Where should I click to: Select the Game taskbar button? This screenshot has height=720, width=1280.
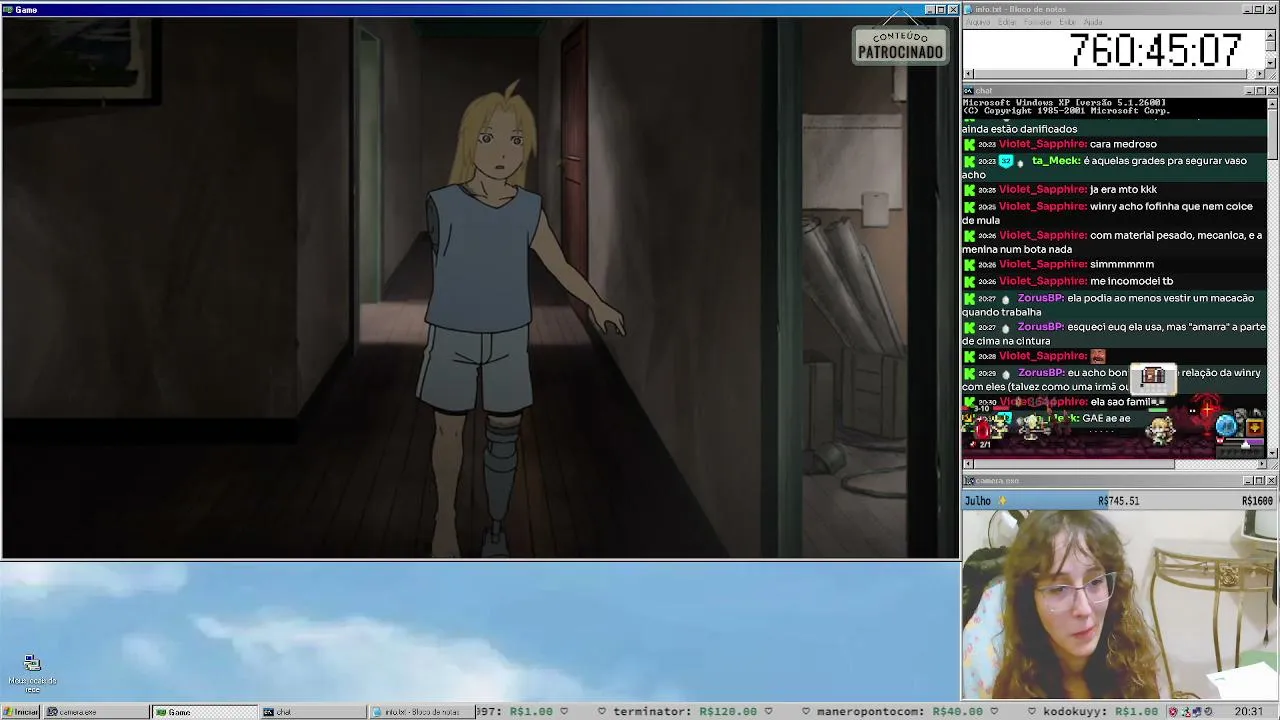pos(204,712)
